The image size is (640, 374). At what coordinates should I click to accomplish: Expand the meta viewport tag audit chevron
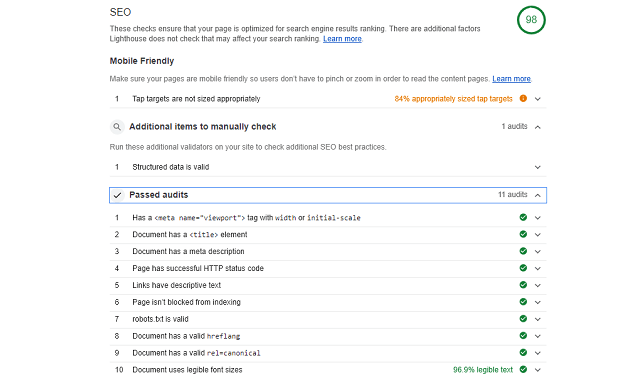538,218
